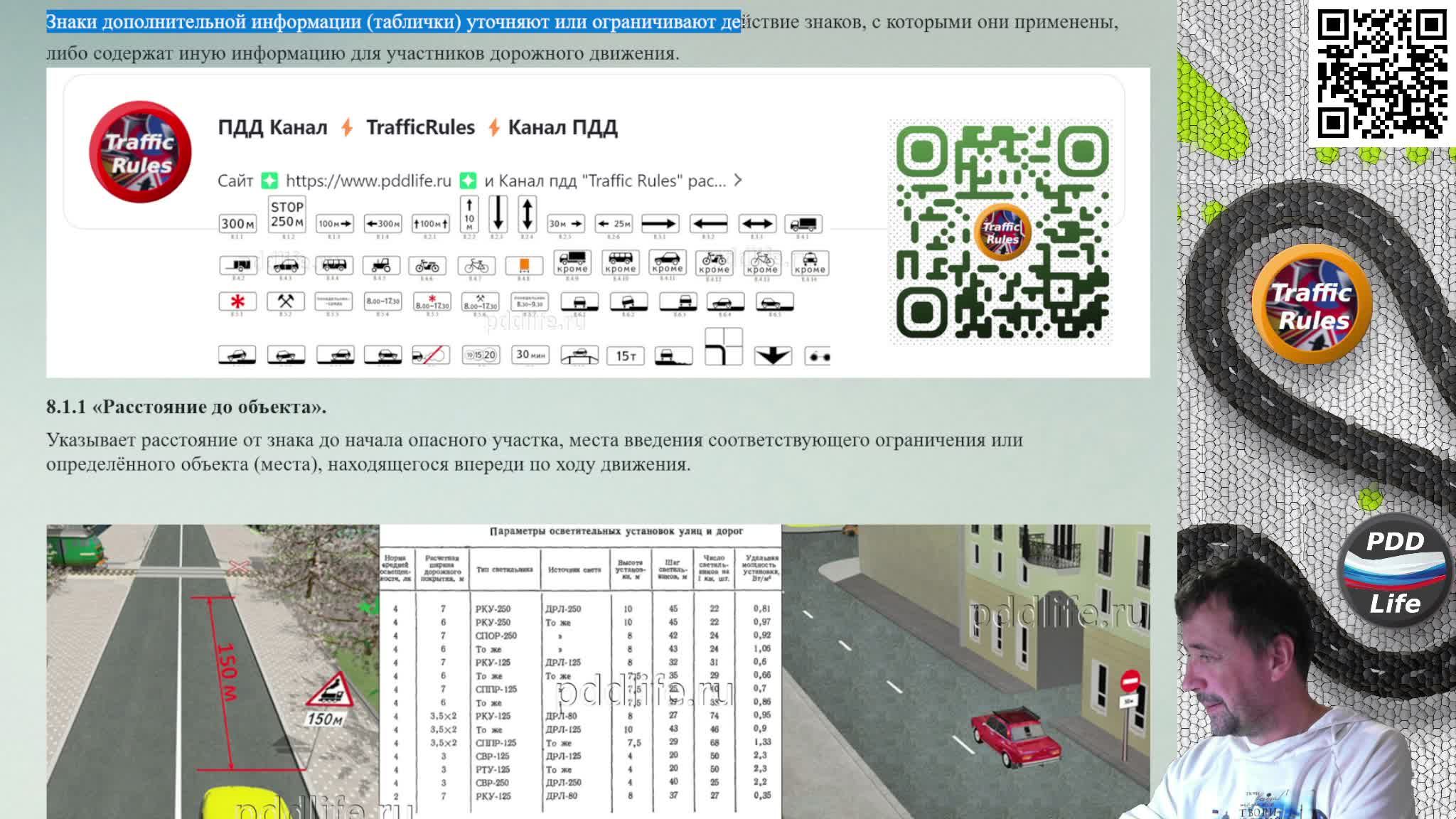The image size is (1456, 819).
Task: Click the plain 8.00-17.30 time plate
Action: [382, 301]
